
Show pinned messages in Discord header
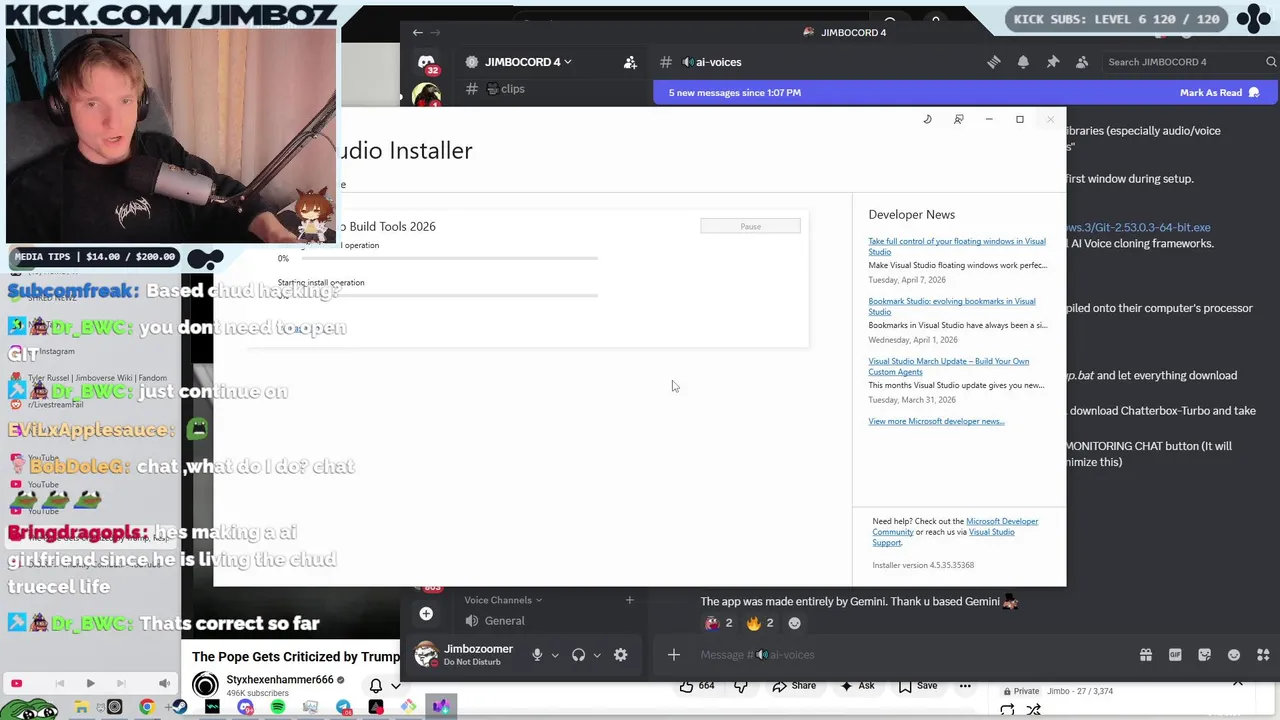pos(1053,62)
